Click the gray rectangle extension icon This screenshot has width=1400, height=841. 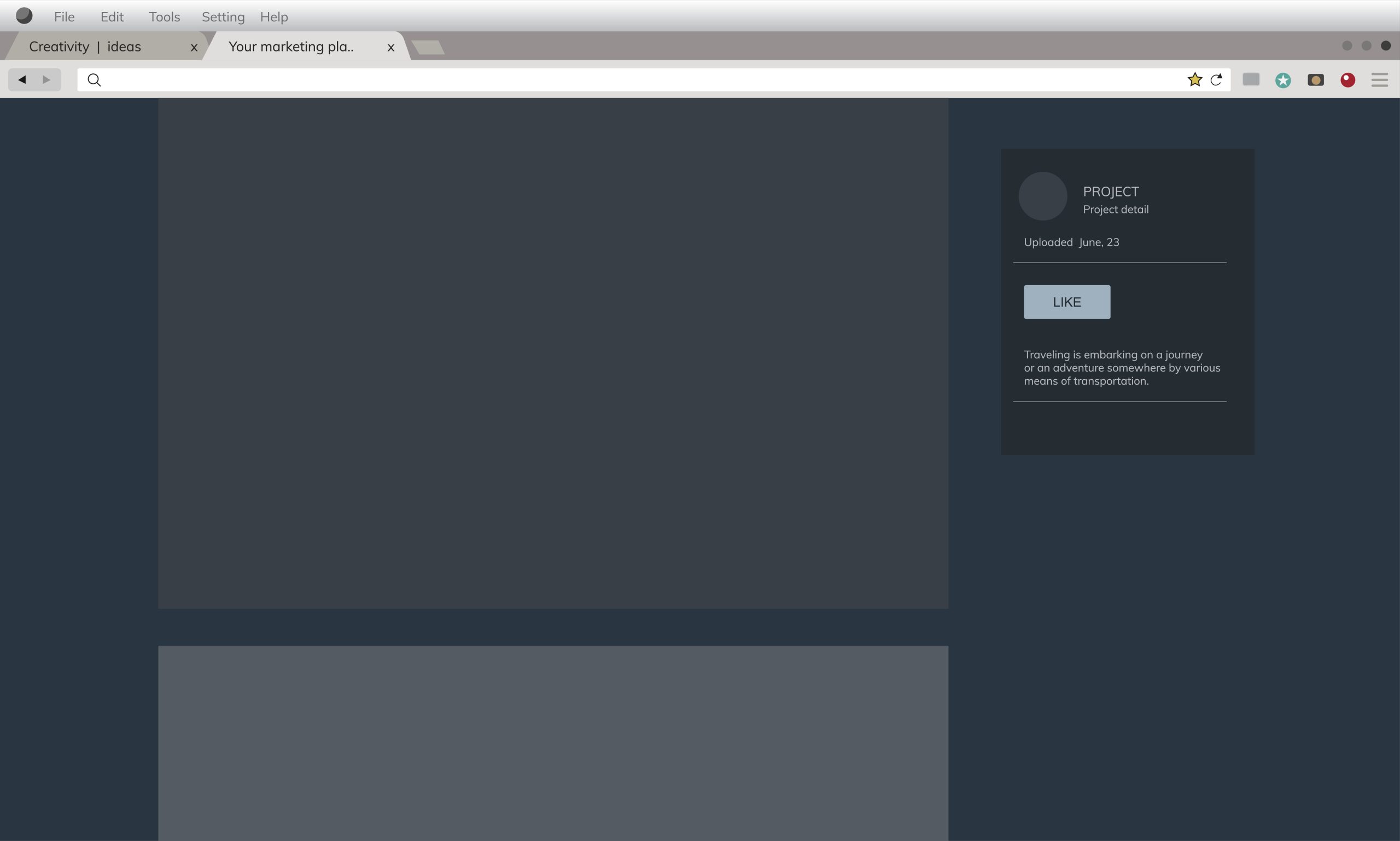pos(1251,79)
